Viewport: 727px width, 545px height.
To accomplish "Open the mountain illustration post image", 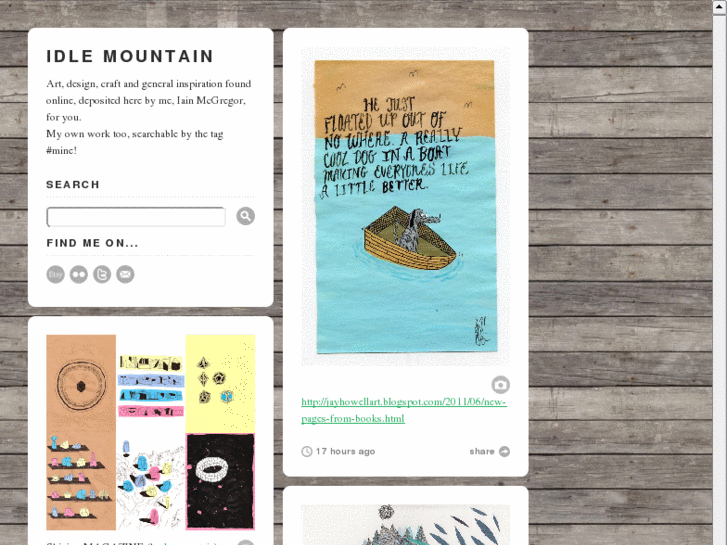I will pos(405,525).
